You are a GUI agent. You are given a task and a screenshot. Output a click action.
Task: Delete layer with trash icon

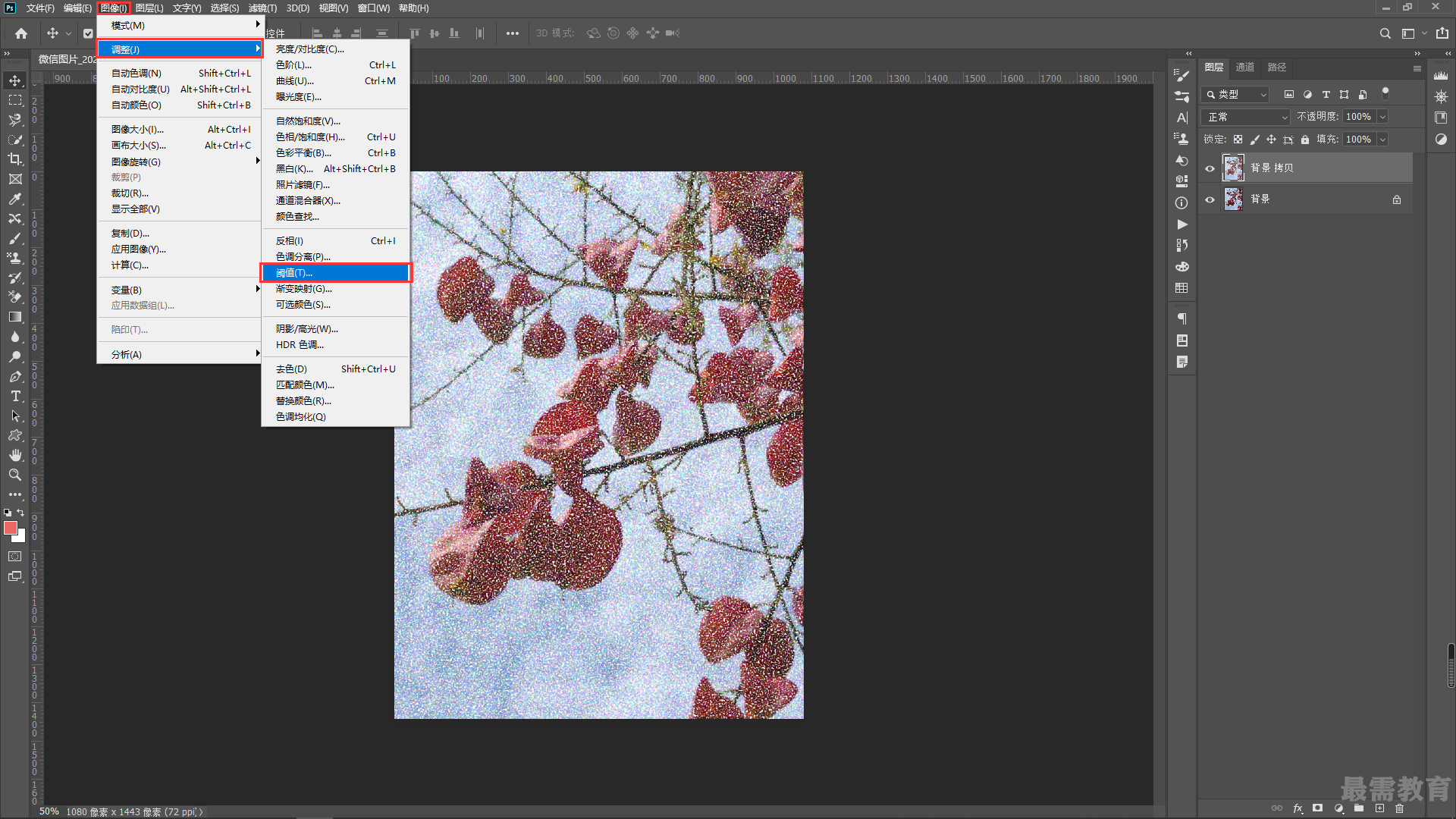[x=1400, y=808]
